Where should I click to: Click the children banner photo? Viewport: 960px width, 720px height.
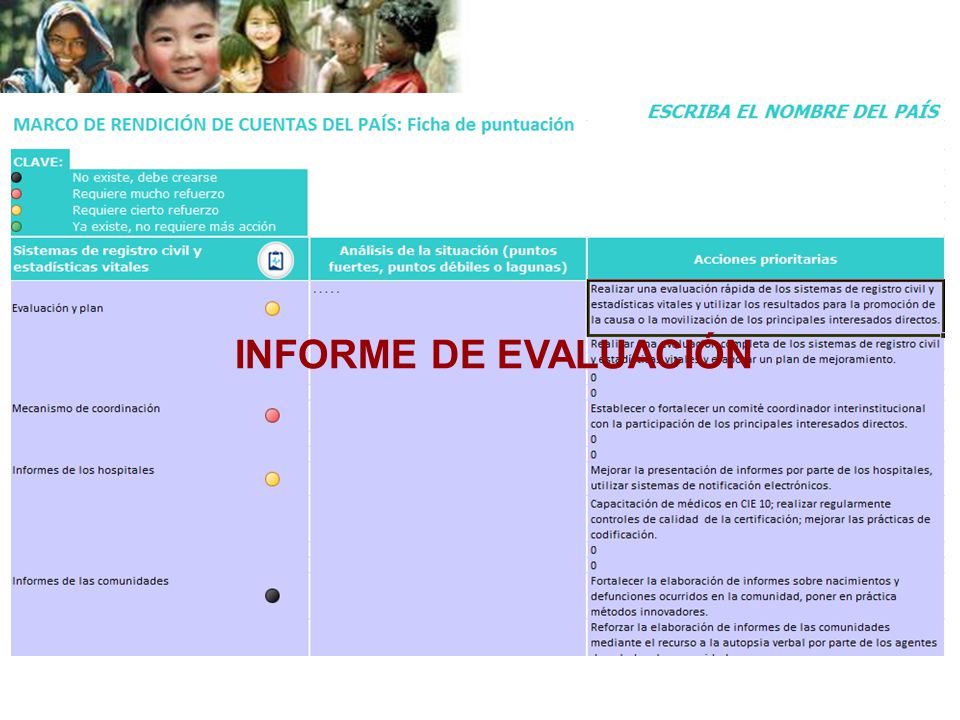click(230, 46)
